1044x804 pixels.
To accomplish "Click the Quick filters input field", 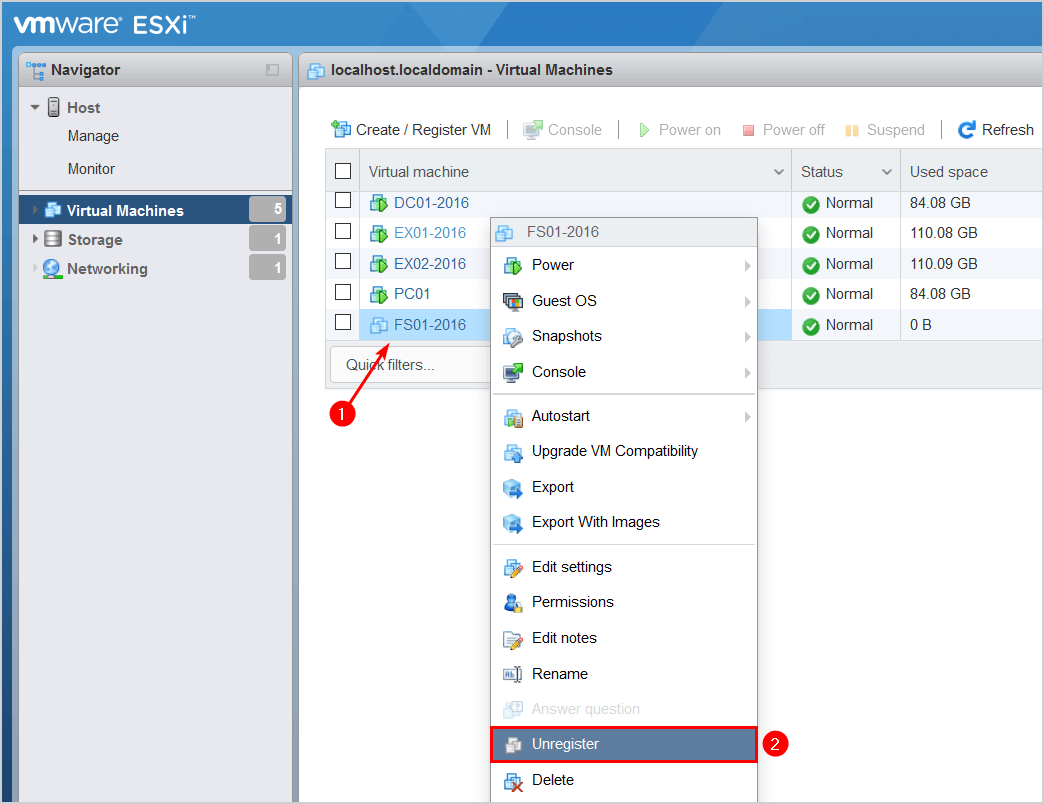I will [410, 365].
